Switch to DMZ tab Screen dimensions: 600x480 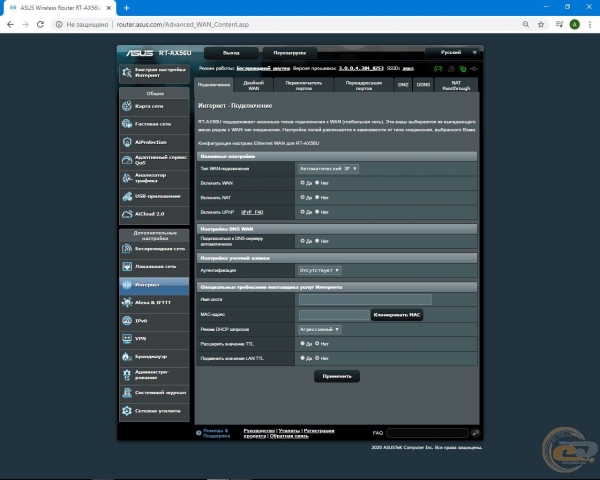pyautogui.click(x=403, y=85)
